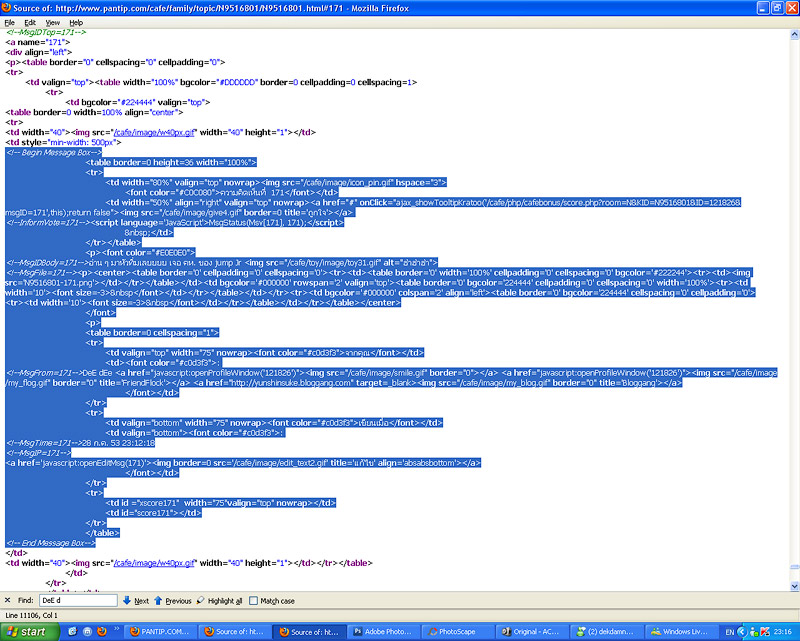Click the '<!--MsgIDTop=171-->' comment
This screenshot has width=800, height=641.
(x=46, y=32)
